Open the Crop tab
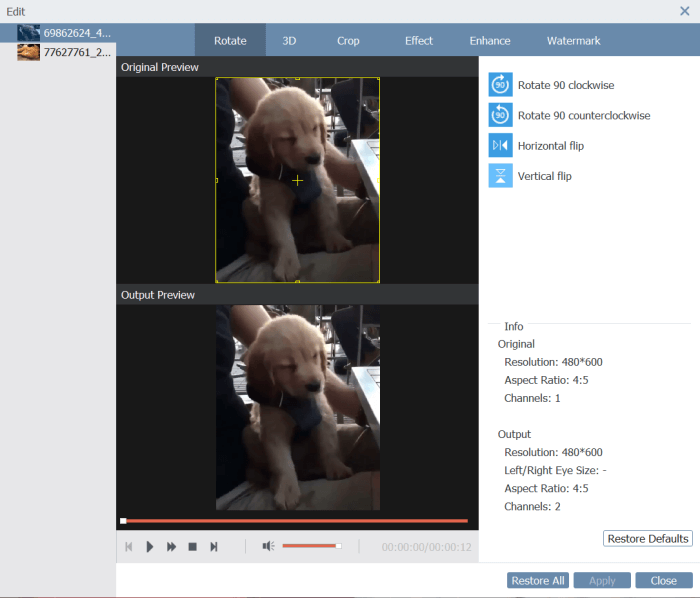 [x=348, y=41]
